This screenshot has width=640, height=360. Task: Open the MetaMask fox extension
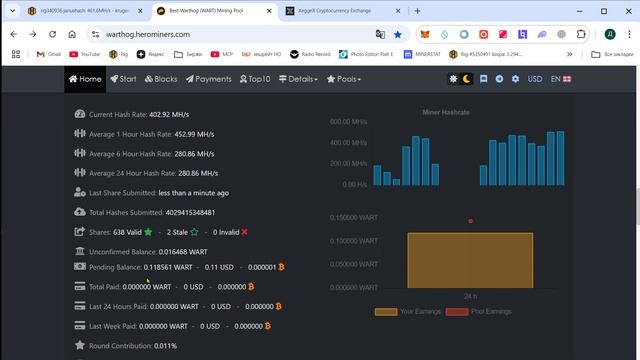pos(425,34)
